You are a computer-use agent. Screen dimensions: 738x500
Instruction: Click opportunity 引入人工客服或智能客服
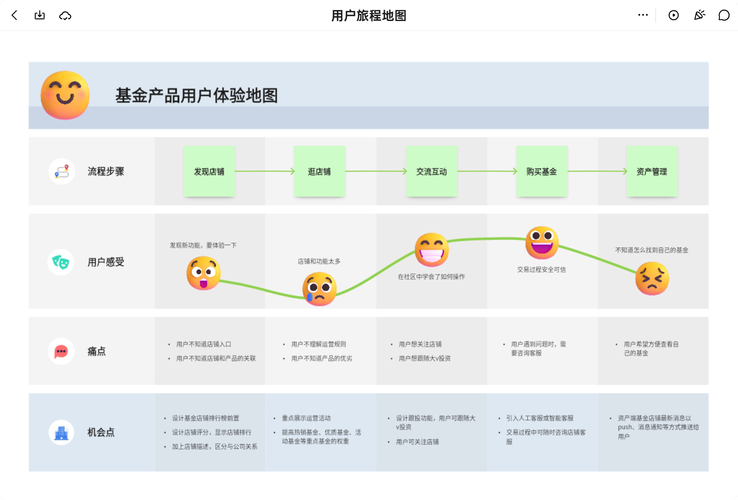(x=540, y=418)
